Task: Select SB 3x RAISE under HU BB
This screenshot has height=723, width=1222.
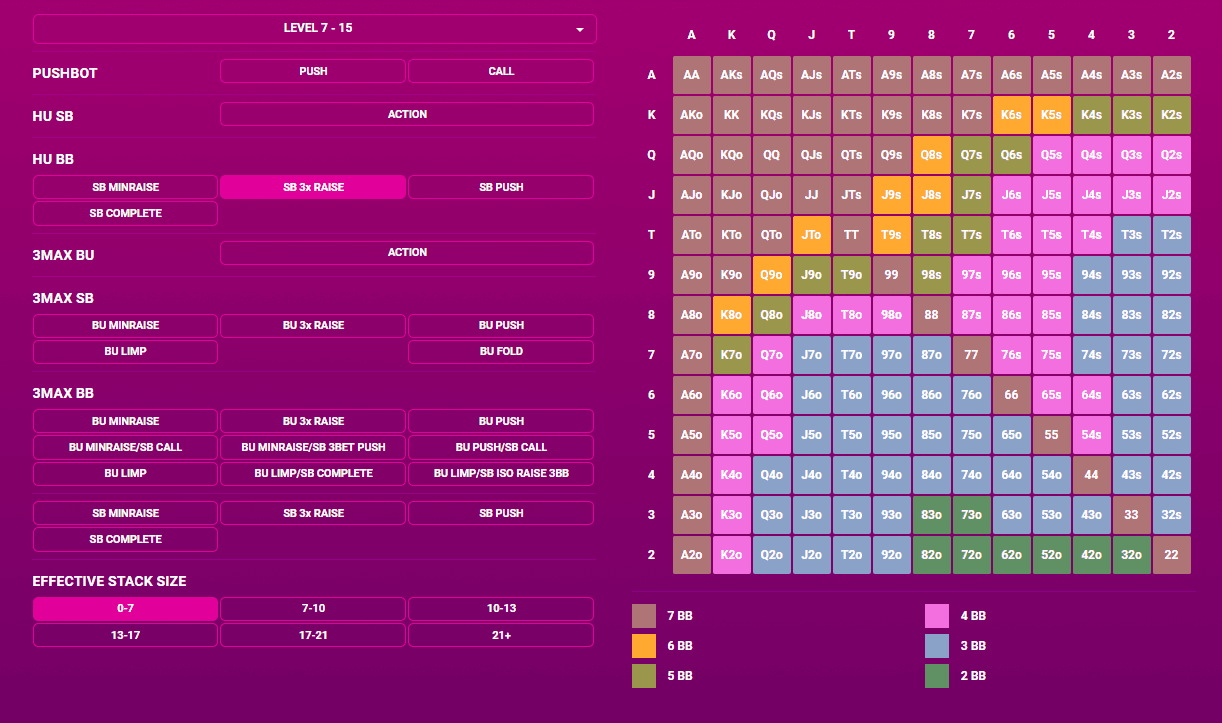Action: tap(313, 187)
